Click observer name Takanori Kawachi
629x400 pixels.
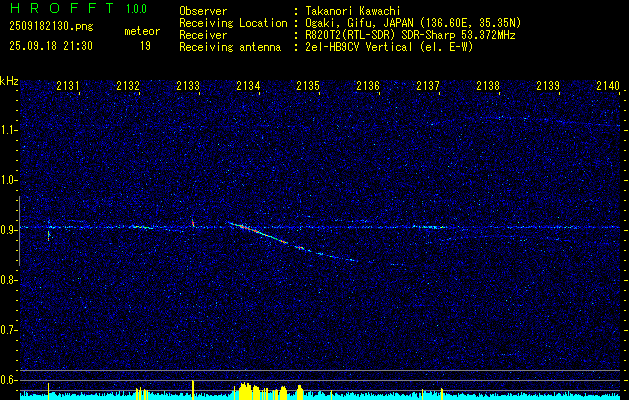(353, 11)
